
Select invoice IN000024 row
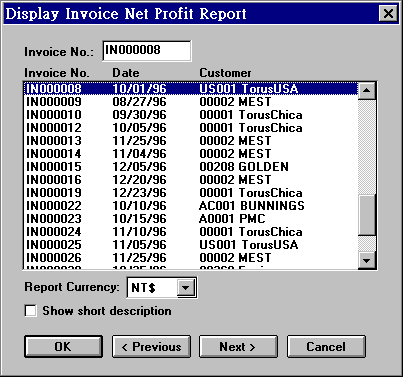pyautogui.click(x=191, y=232)
